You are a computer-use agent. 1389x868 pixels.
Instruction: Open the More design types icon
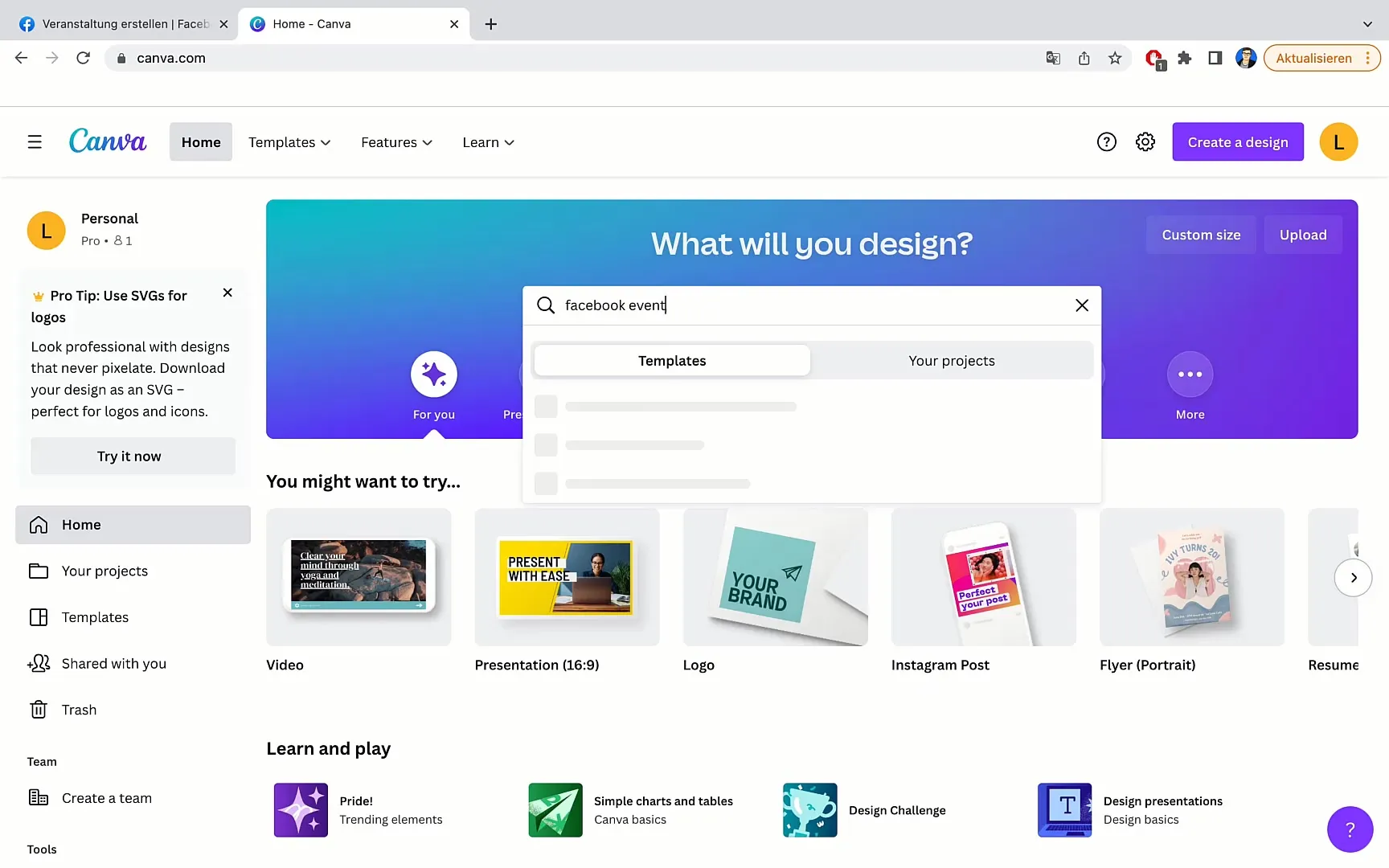[1190, 375]
